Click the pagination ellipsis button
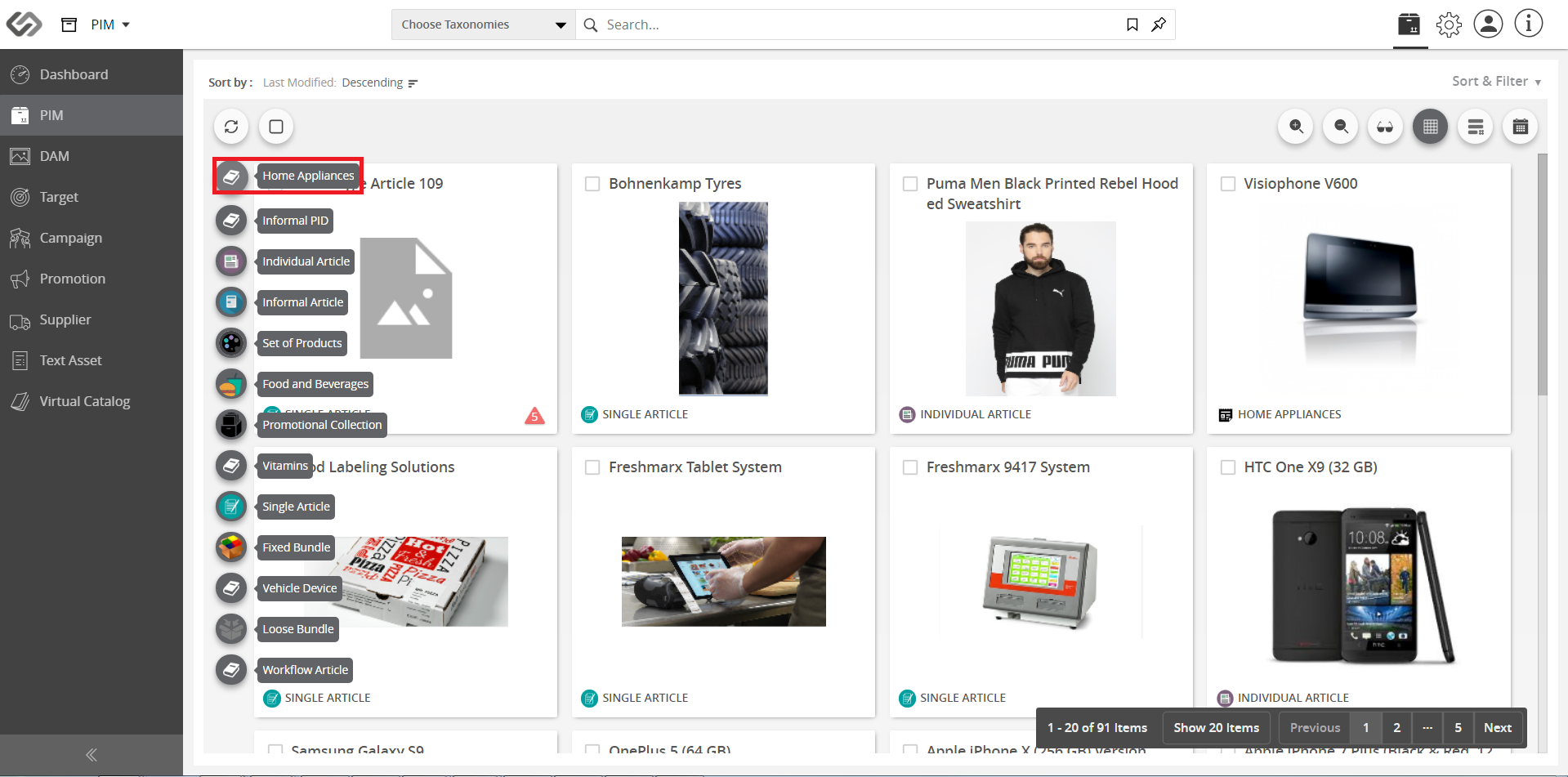This screenshot has width=1568, height=777. tap(1427, 728)
